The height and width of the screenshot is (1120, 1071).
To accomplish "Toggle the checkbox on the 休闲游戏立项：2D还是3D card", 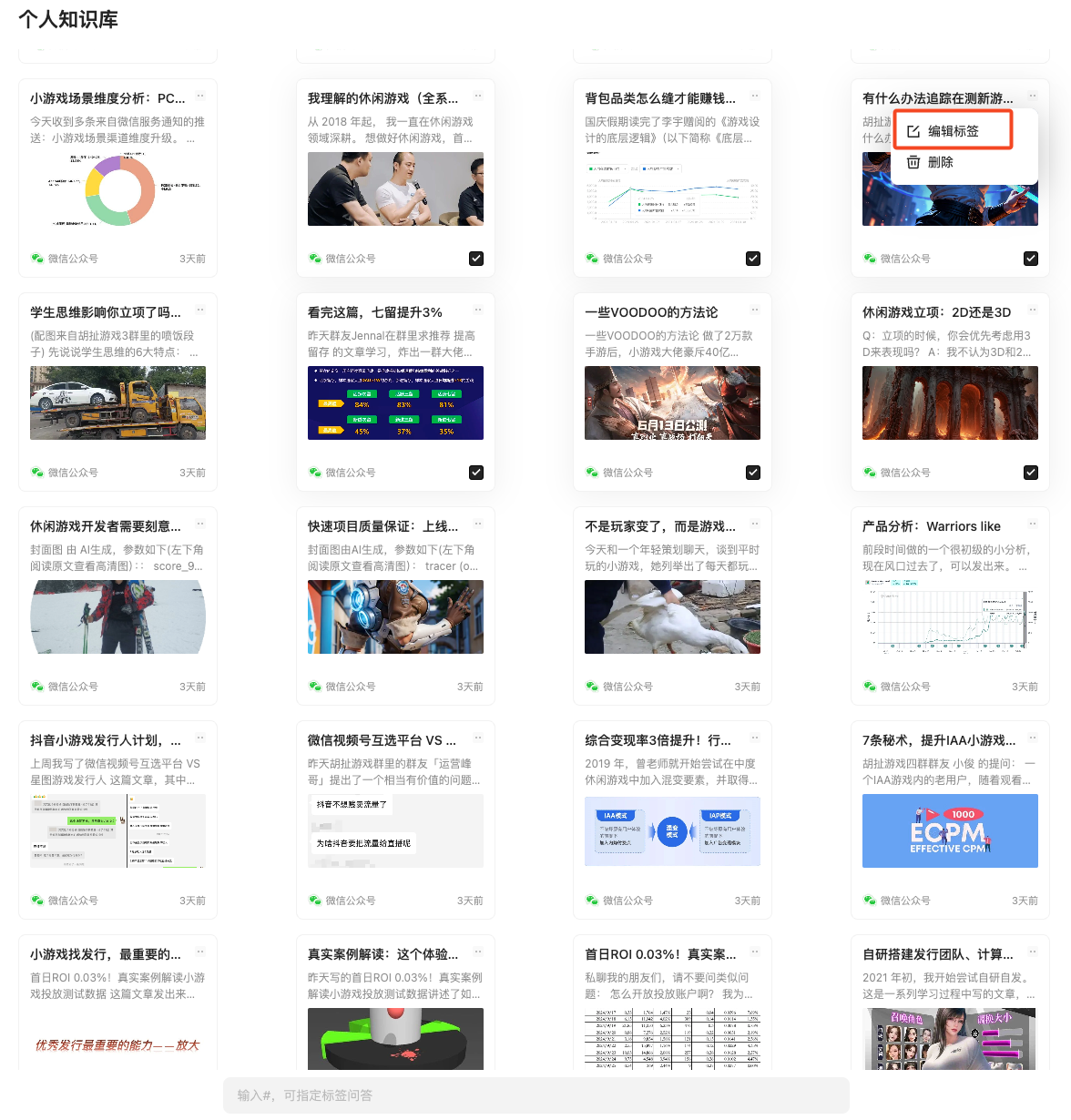I will (1031, 473).
